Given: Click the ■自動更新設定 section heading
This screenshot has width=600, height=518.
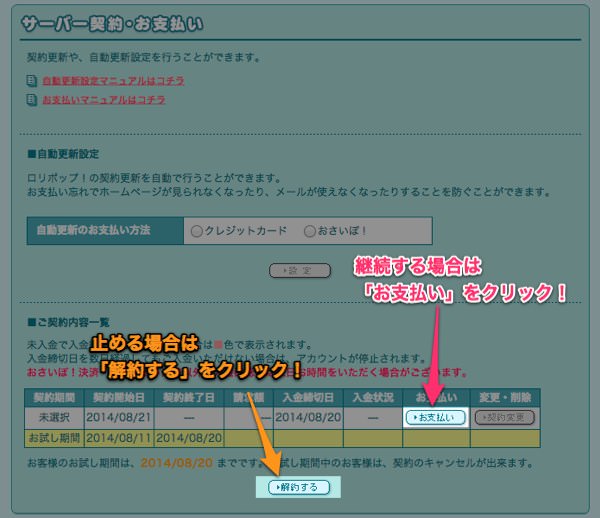Looking at the screenshot, I should point(64,154).
